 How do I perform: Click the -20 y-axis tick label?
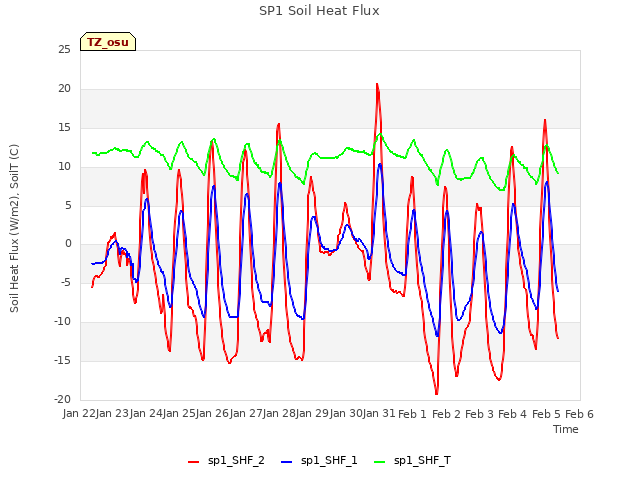pos(63,399)
